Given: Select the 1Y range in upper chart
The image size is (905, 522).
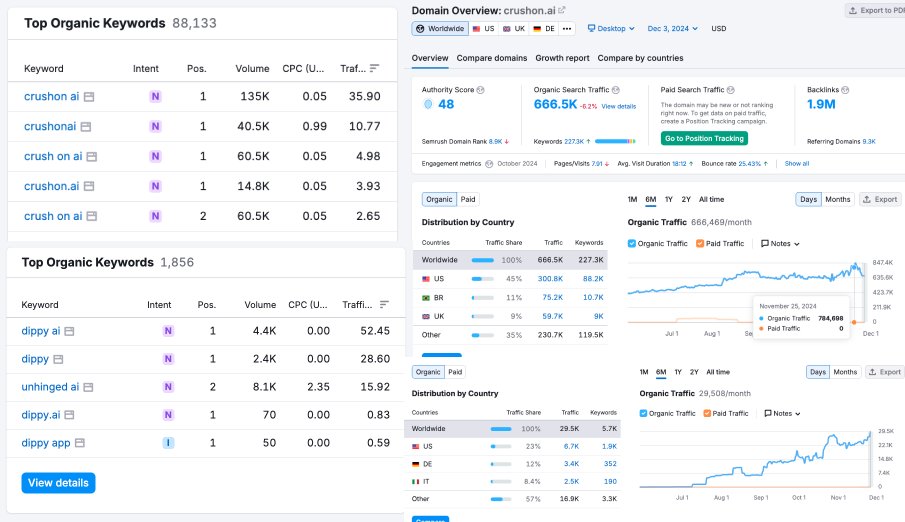Looking at the screenshot, I should pos(669,199).
